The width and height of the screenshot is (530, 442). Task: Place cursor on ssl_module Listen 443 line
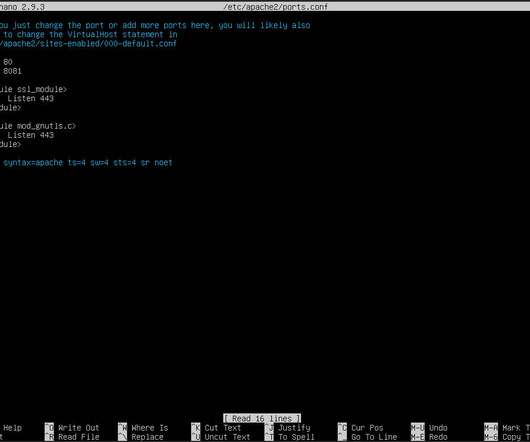click(30, 98)
